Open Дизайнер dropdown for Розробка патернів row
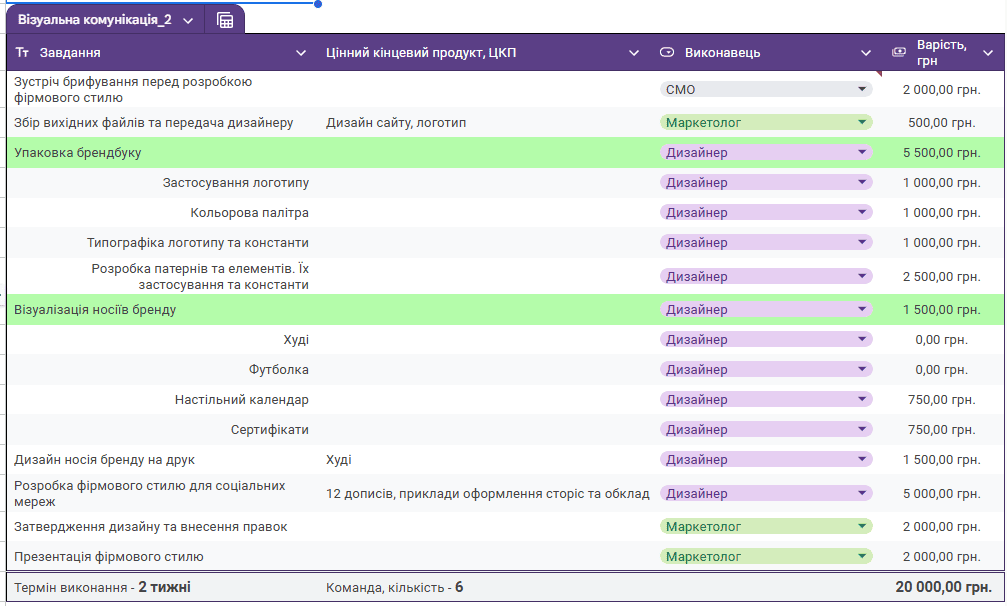The height and width of the screenshot is (606, 1007). [766, 276]
